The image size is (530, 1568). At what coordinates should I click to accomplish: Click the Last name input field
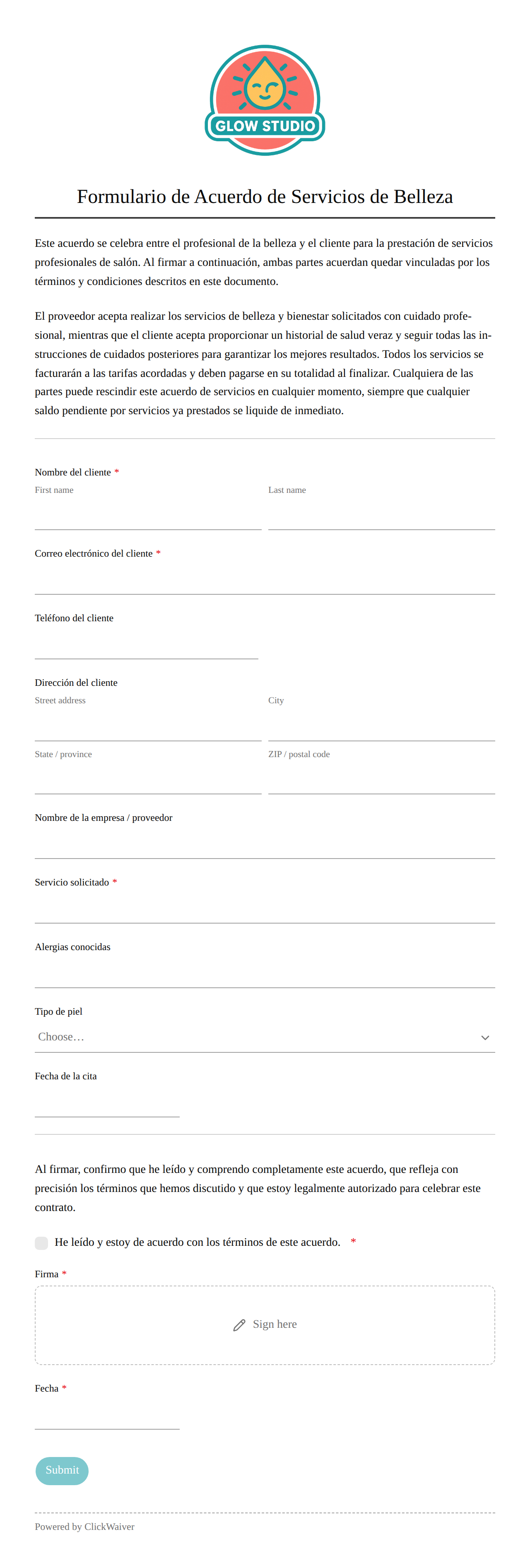[381, 515]
